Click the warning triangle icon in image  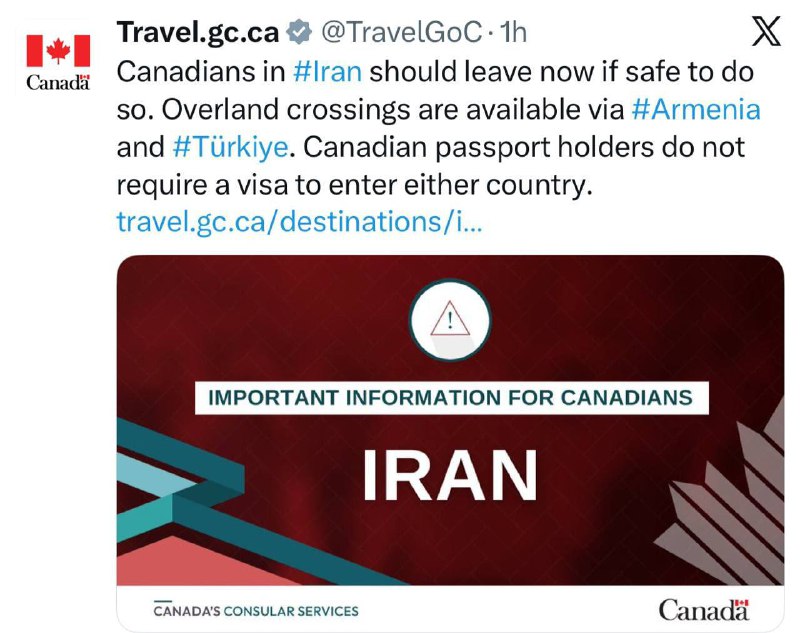(449, 320)
